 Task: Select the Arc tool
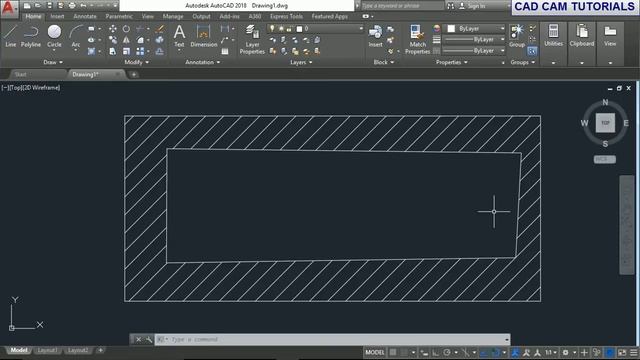pos(76,36)
